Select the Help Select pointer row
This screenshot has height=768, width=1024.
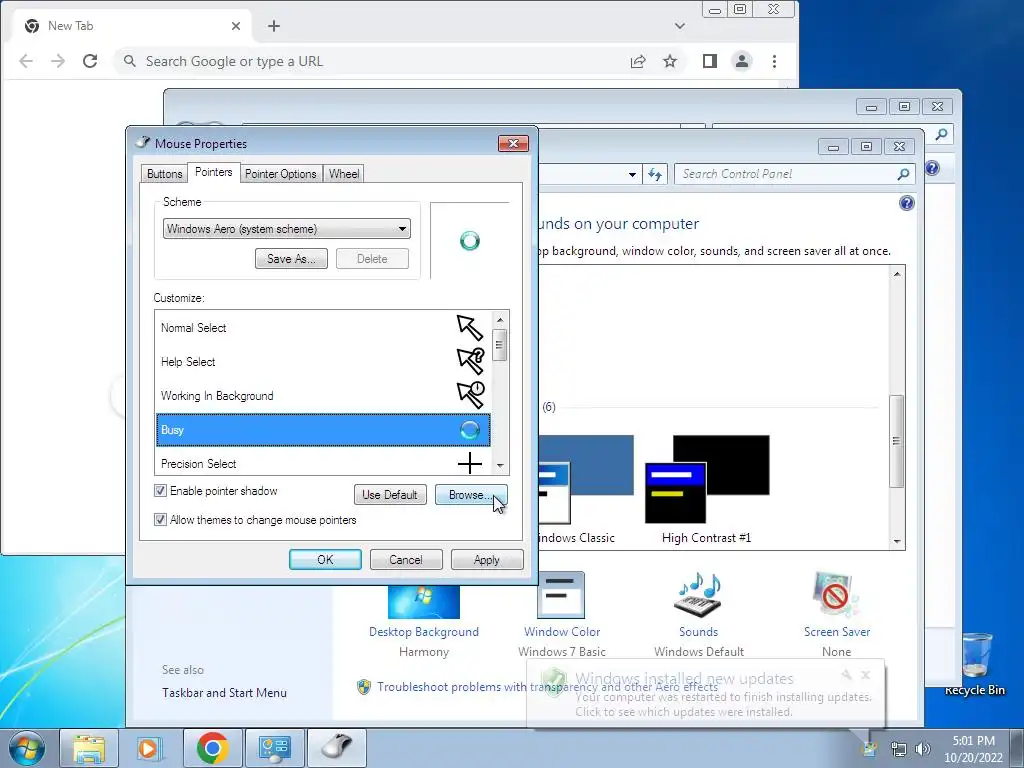[x=323, y=362]
